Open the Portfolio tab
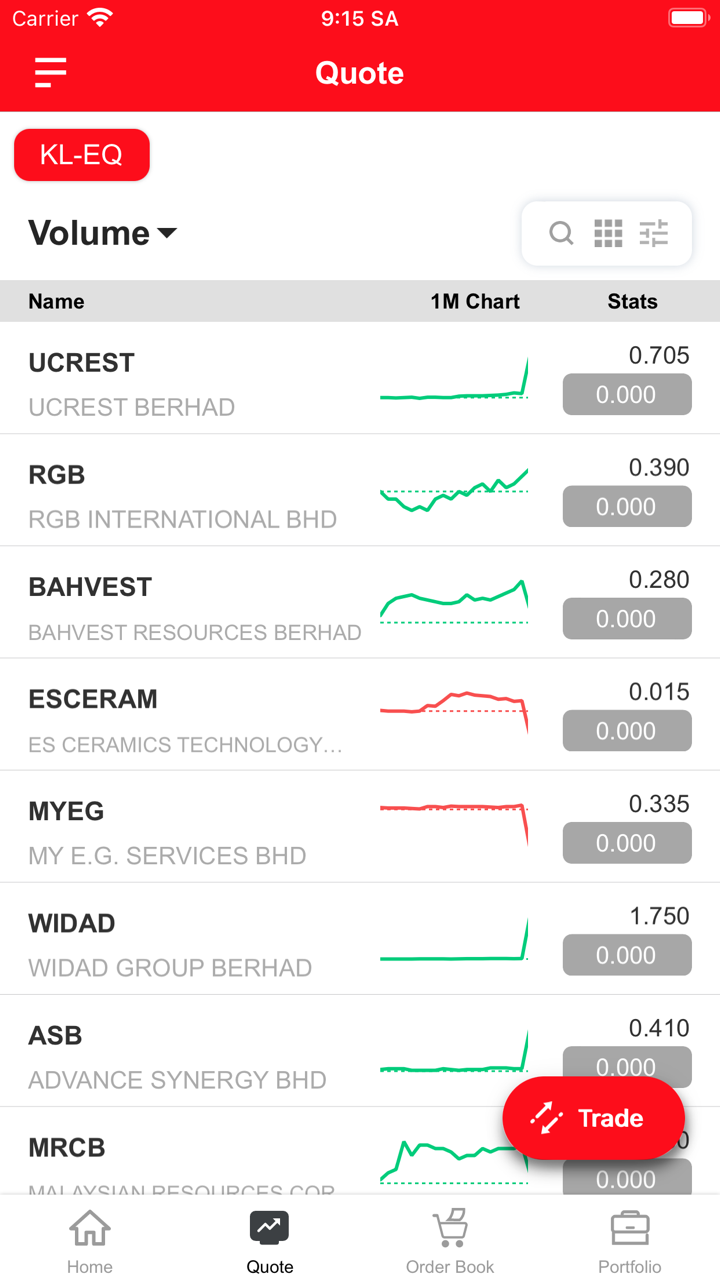Viewport: 720px width, 1280px height. click(x=630, y=1240)
